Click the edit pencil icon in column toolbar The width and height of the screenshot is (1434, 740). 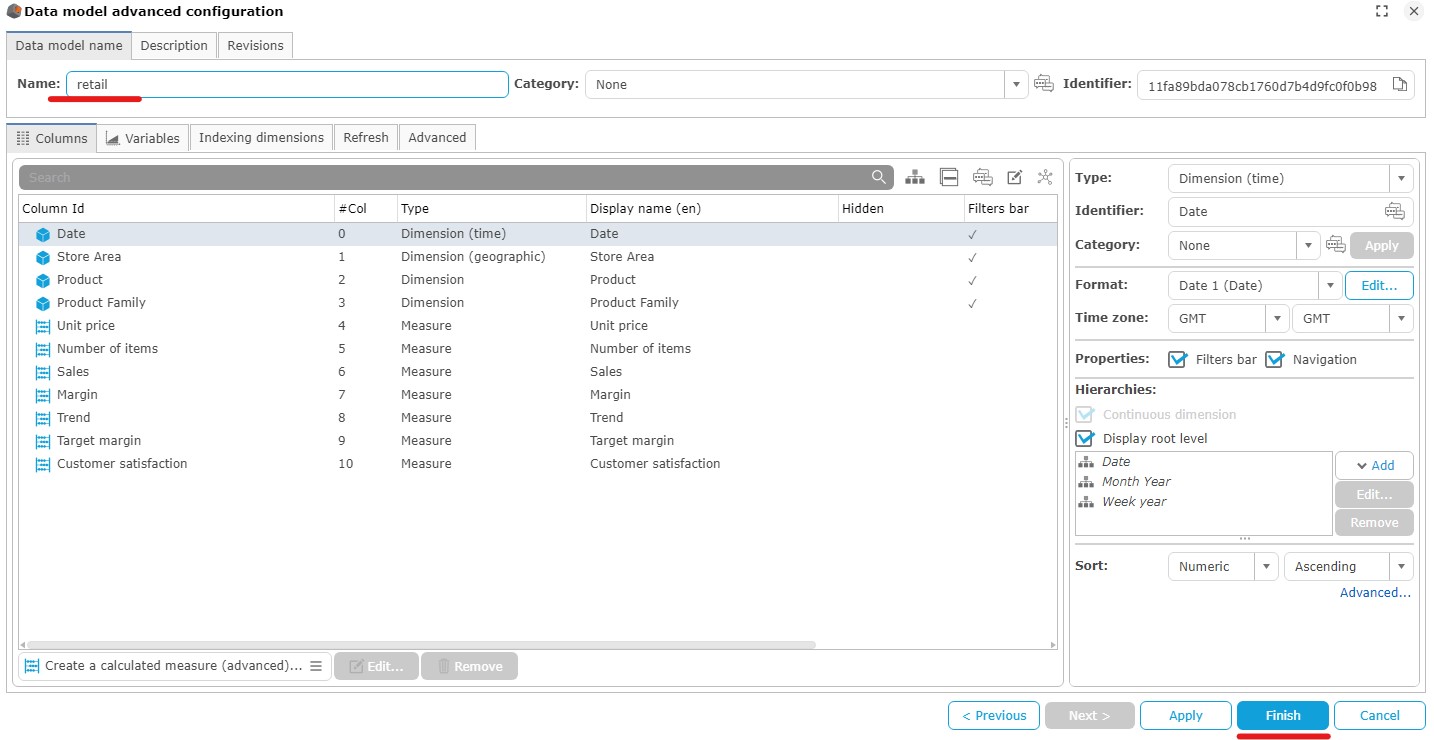click(x=1014, y=177)
